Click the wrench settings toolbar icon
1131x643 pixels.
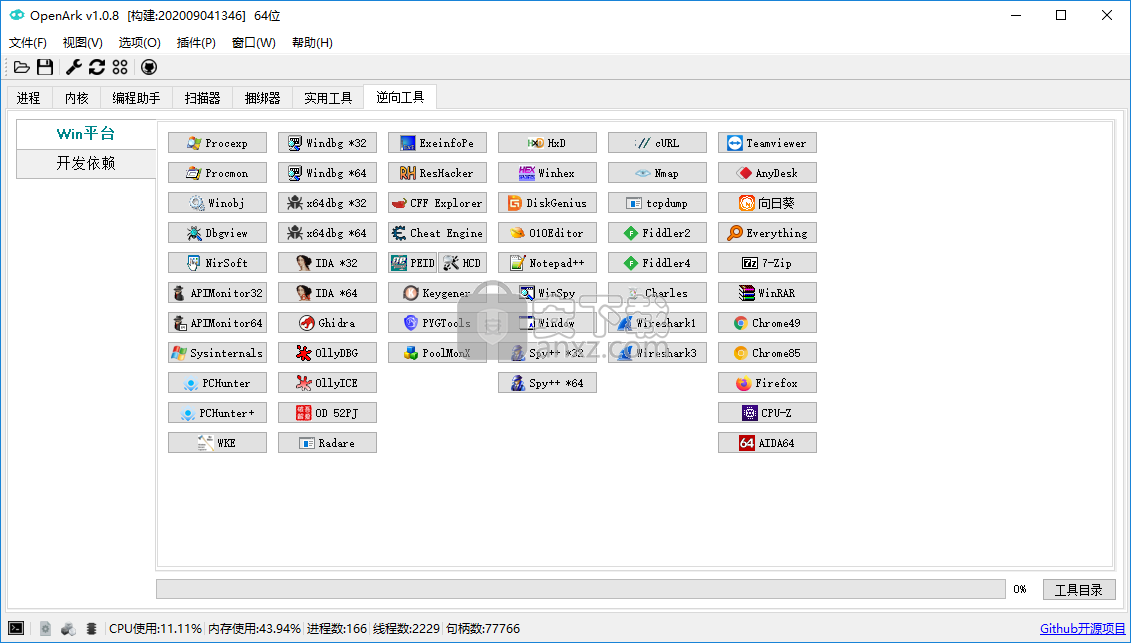(x=74, y=67)
